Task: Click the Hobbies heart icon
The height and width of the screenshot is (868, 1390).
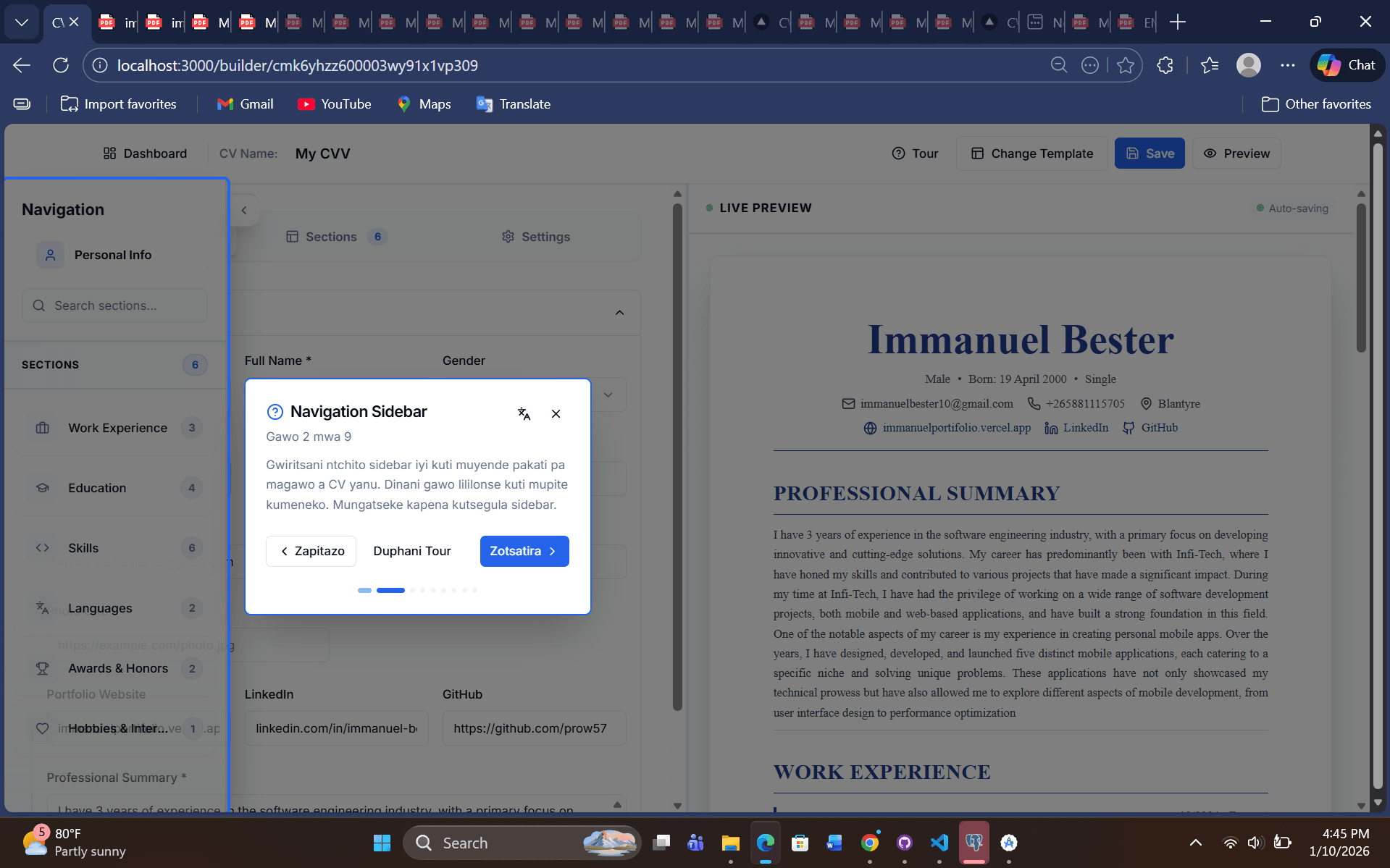Action: point(43,728)
